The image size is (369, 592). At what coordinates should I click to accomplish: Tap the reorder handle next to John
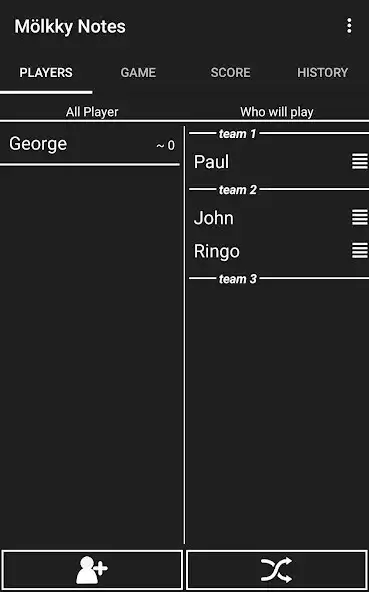(x=360, y=217)
